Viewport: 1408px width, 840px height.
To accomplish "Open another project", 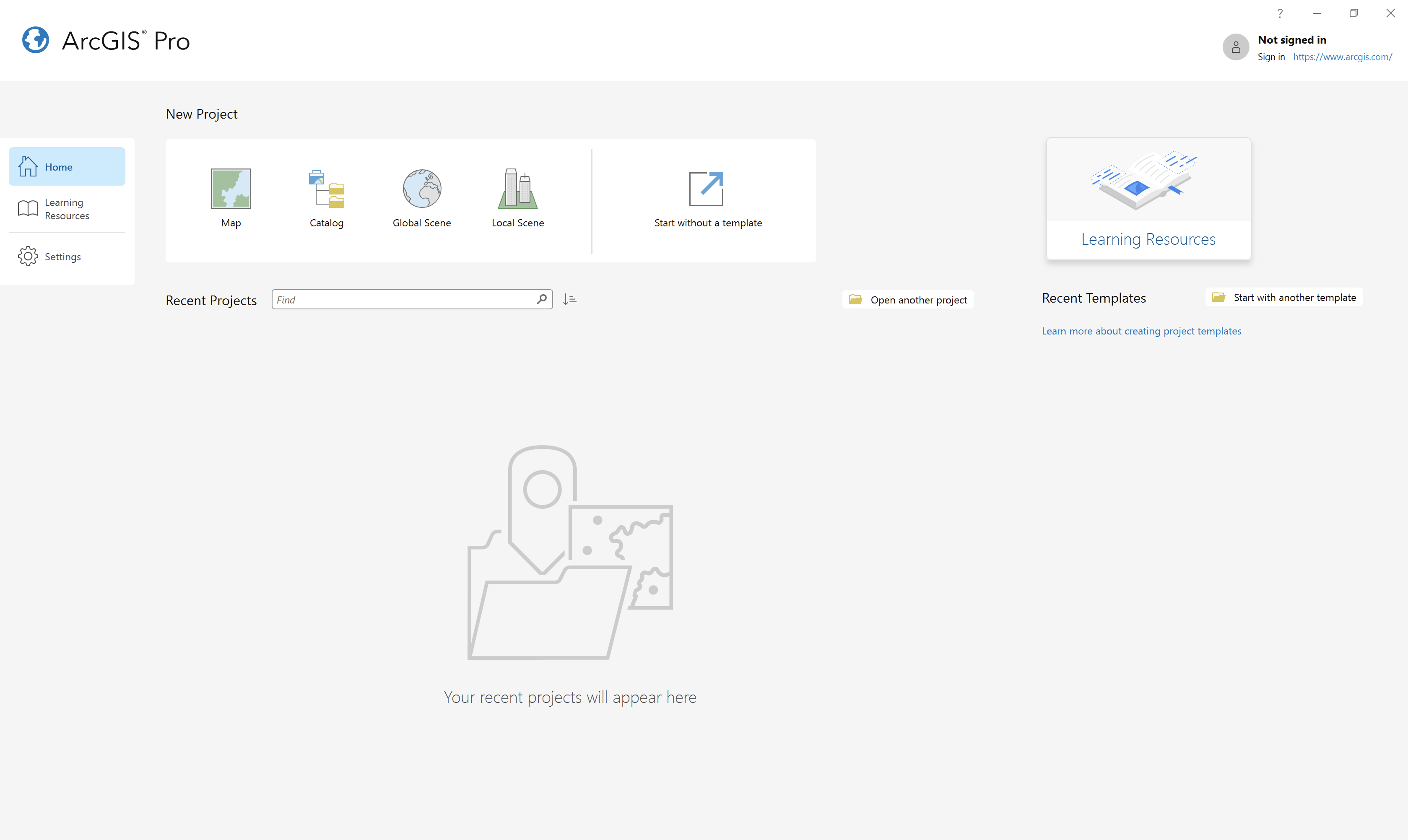I will 908,299.
